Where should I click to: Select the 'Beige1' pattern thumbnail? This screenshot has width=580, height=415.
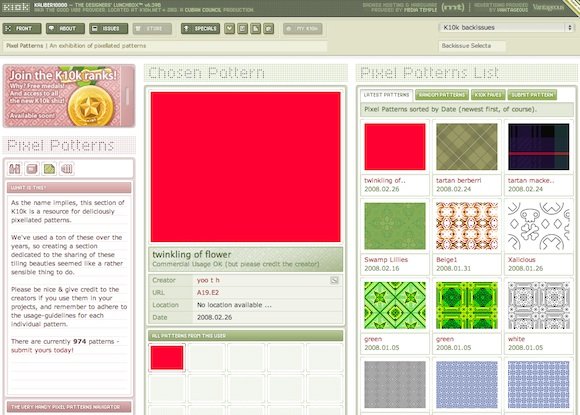pos(466,226)
